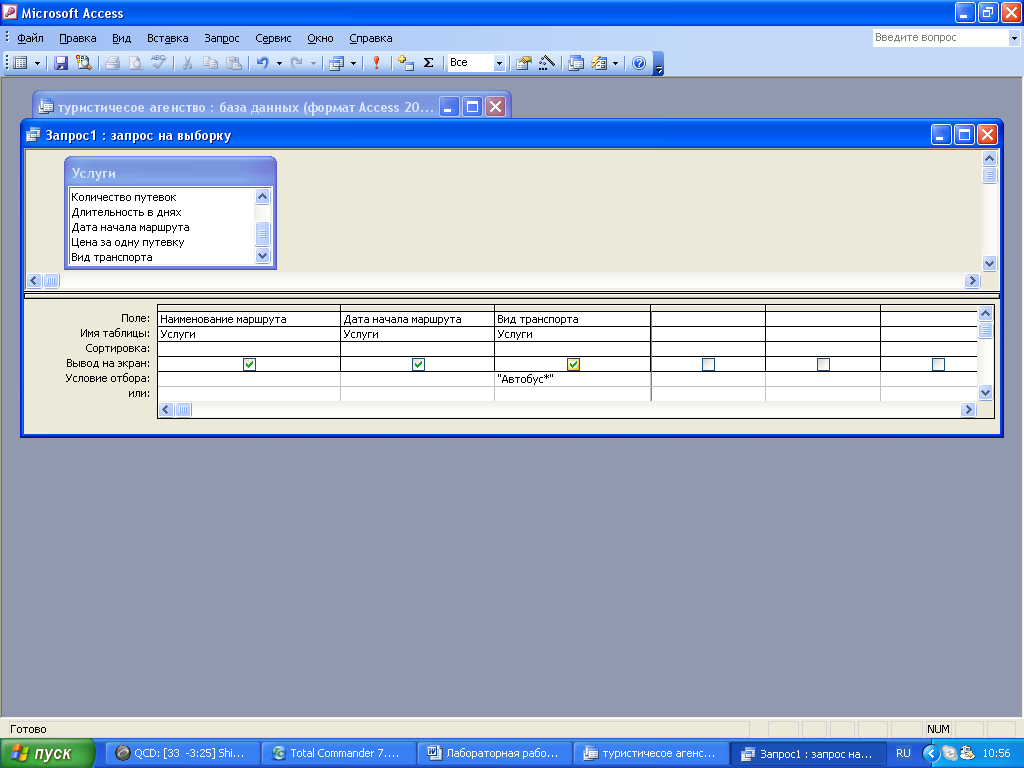The width and height of the screenshot is (1024, 768).
Task: Uncheck display for Вид транспорта column
Action: coord(573,364)
